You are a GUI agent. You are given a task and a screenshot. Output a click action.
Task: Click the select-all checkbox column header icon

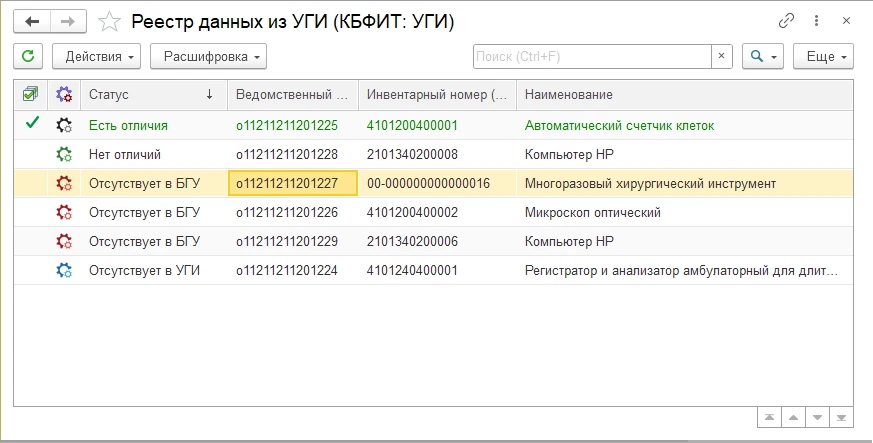coord(31,94)
